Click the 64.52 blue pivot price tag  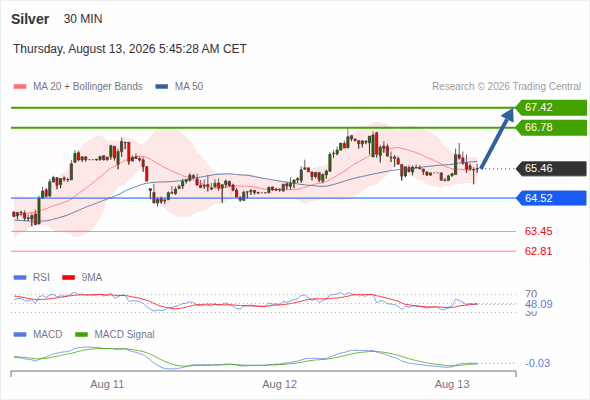point(551,198)
